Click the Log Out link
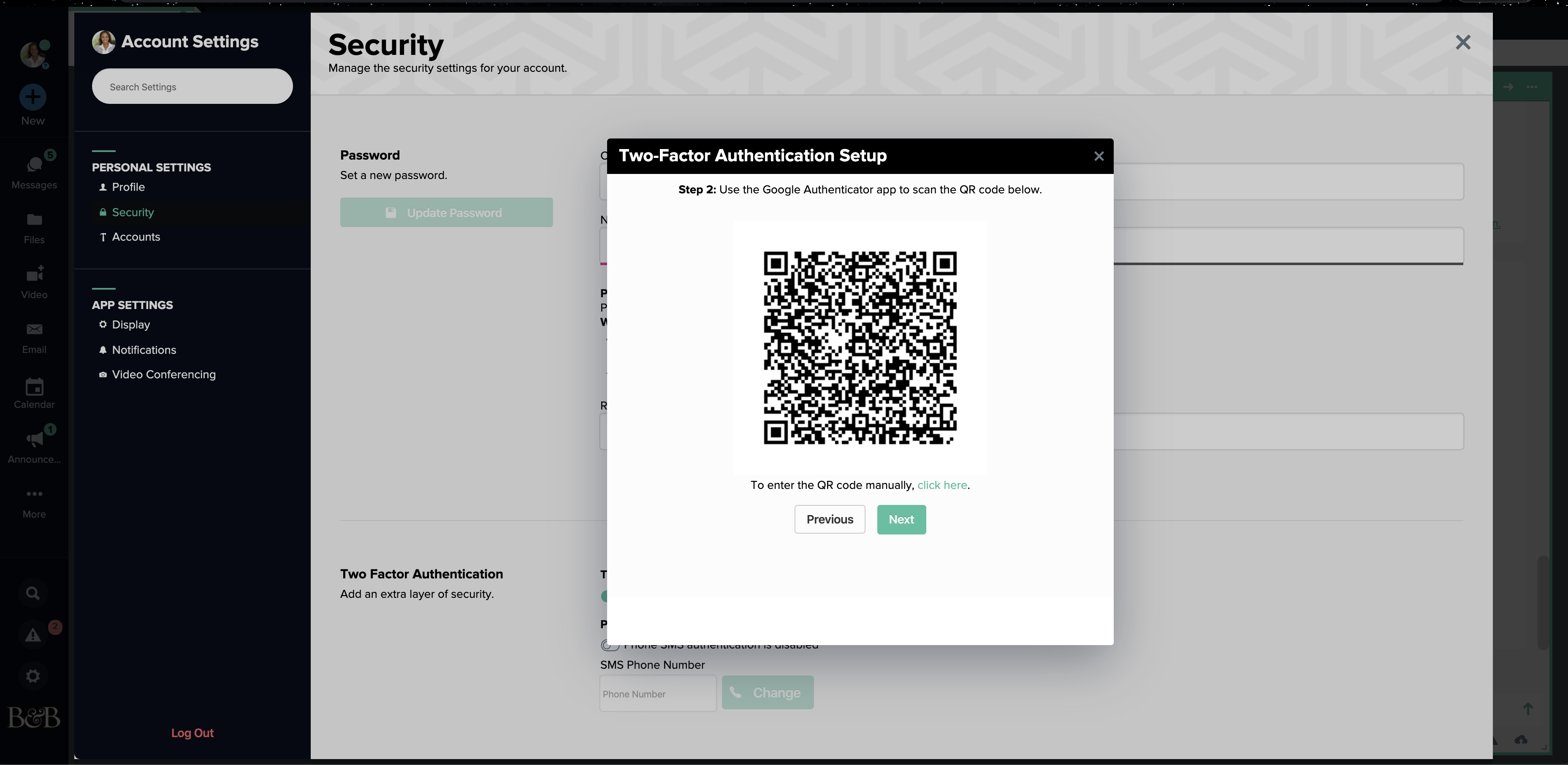The image size is (1568, 765). (x=193, y=733)
